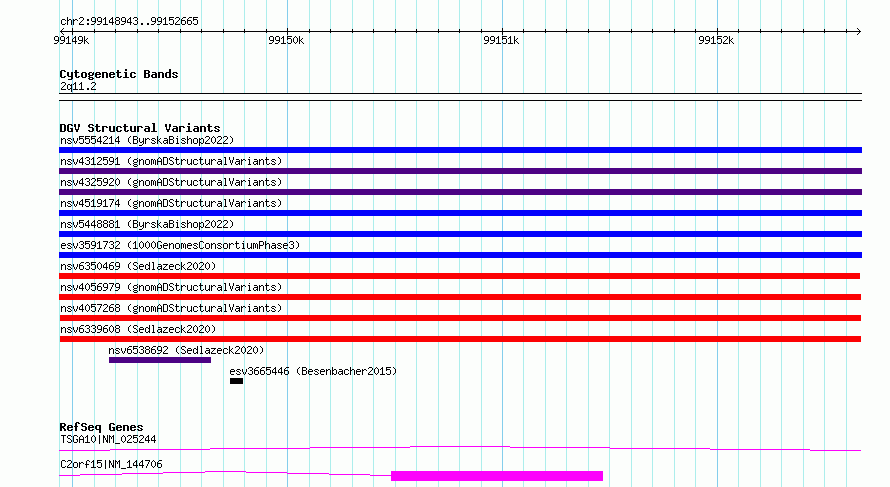Select the magenta C2orf15 exon block
The image size is (890, 487).
[497, 476]
